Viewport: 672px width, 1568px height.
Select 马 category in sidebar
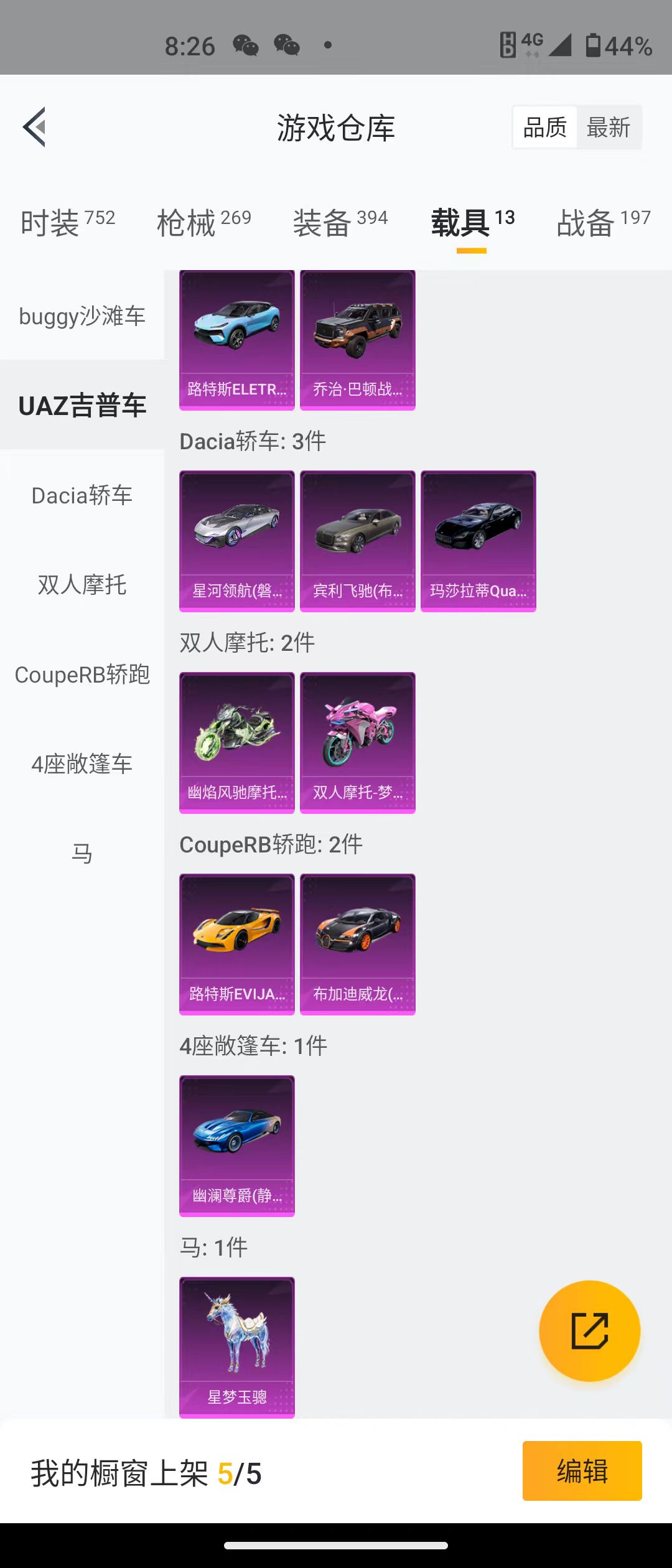tap(82, 854)
